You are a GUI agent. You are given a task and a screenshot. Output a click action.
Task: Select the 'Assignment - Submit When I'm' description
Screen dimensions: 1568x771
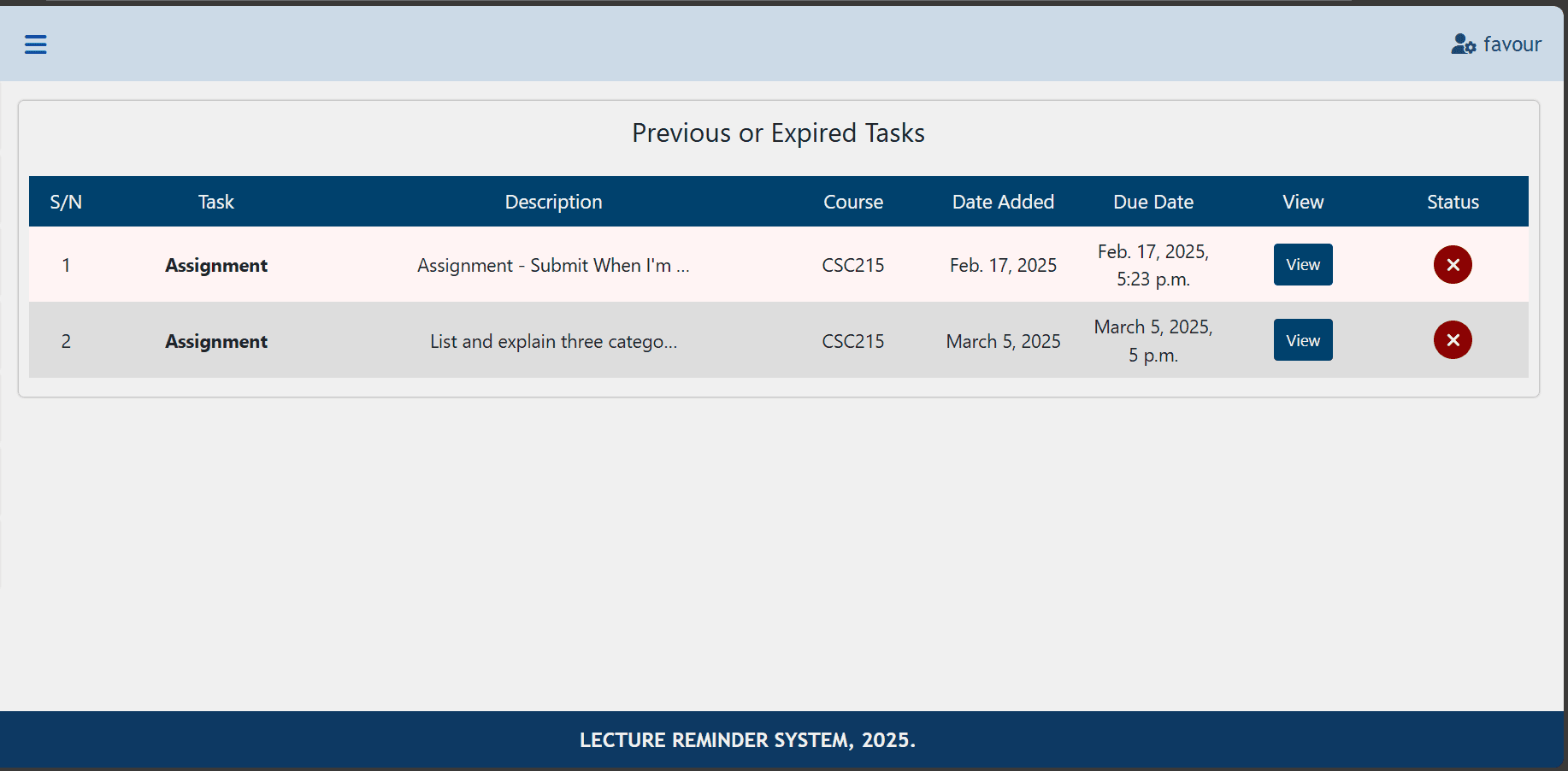pos(553,266)
